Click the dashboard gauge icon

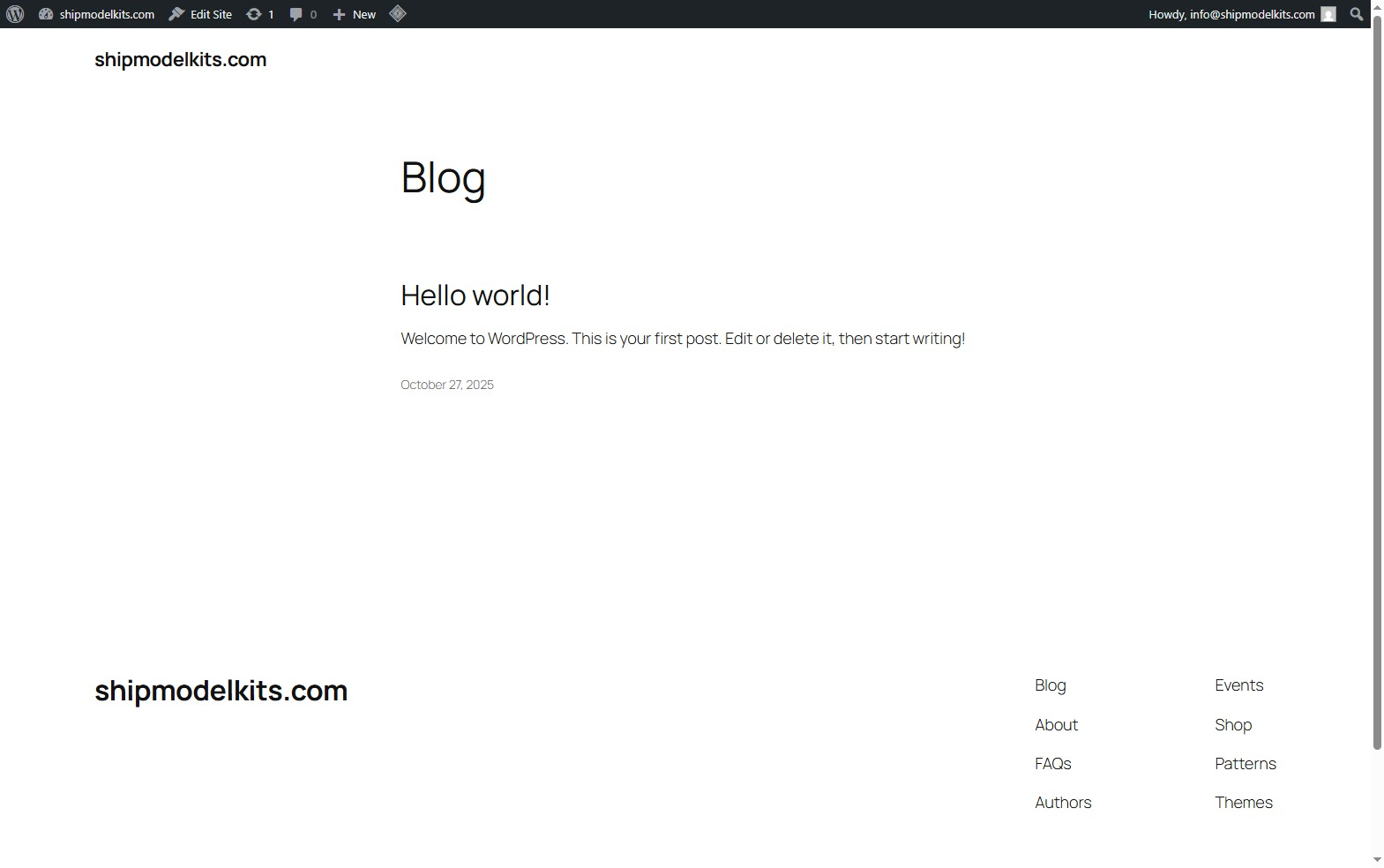tap(46, 14)
